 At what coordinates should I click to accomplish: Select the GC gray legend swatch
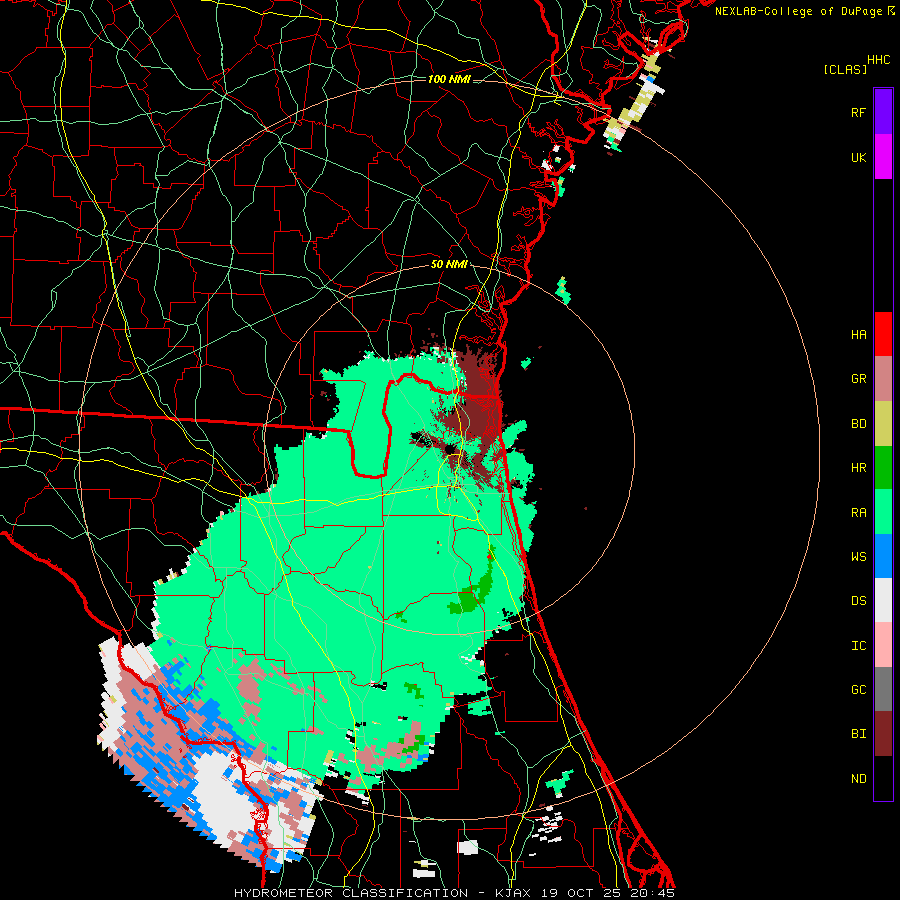click(883, 689)
